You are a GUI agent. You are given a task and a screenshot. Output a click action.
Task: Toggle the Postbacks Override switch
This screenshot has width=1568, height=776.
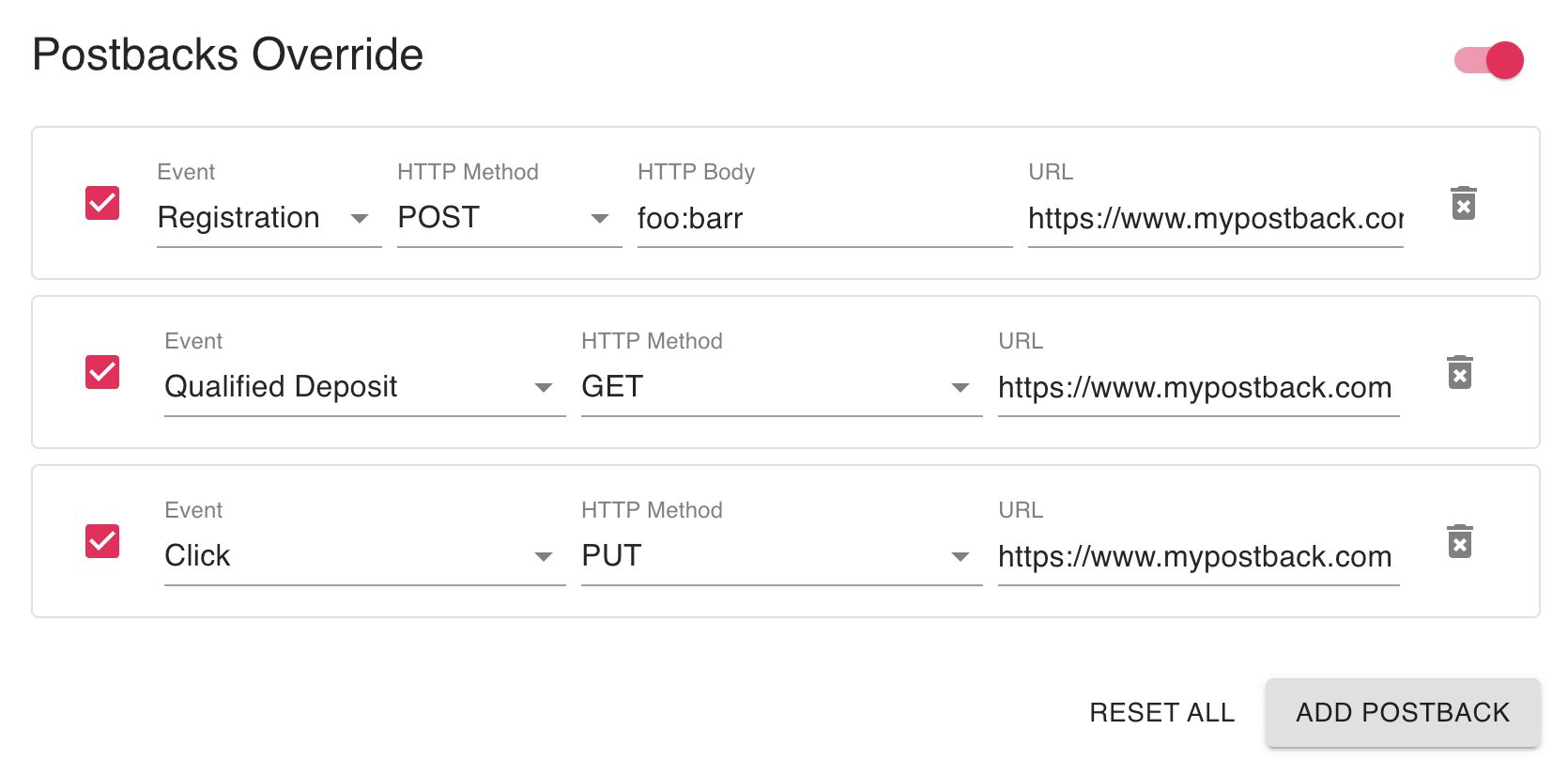[x=1490, y=60]
